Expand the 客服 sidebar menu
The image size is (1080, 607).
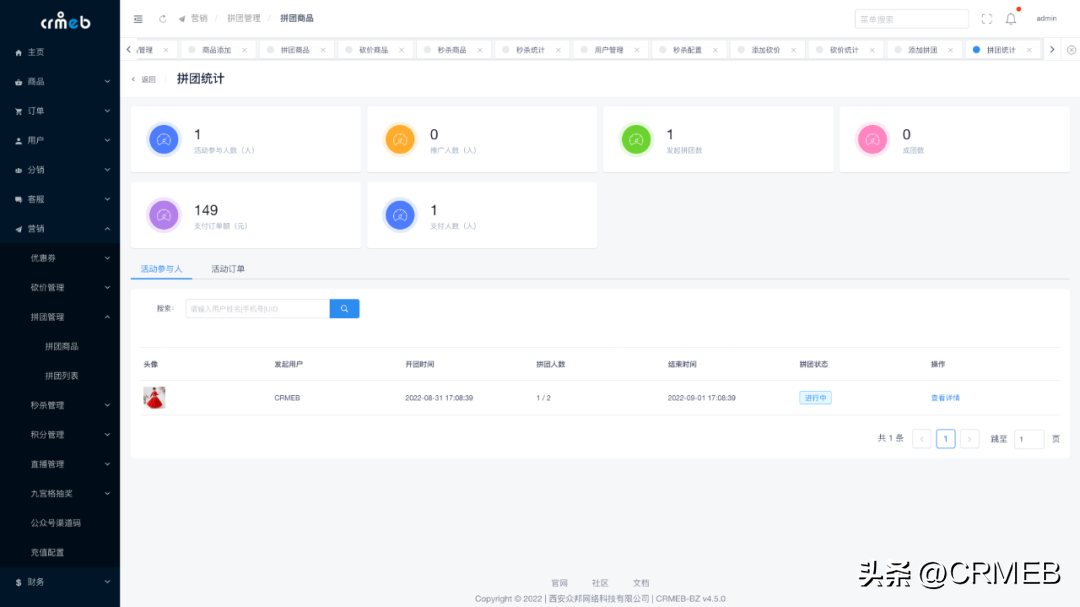(60, 199)
